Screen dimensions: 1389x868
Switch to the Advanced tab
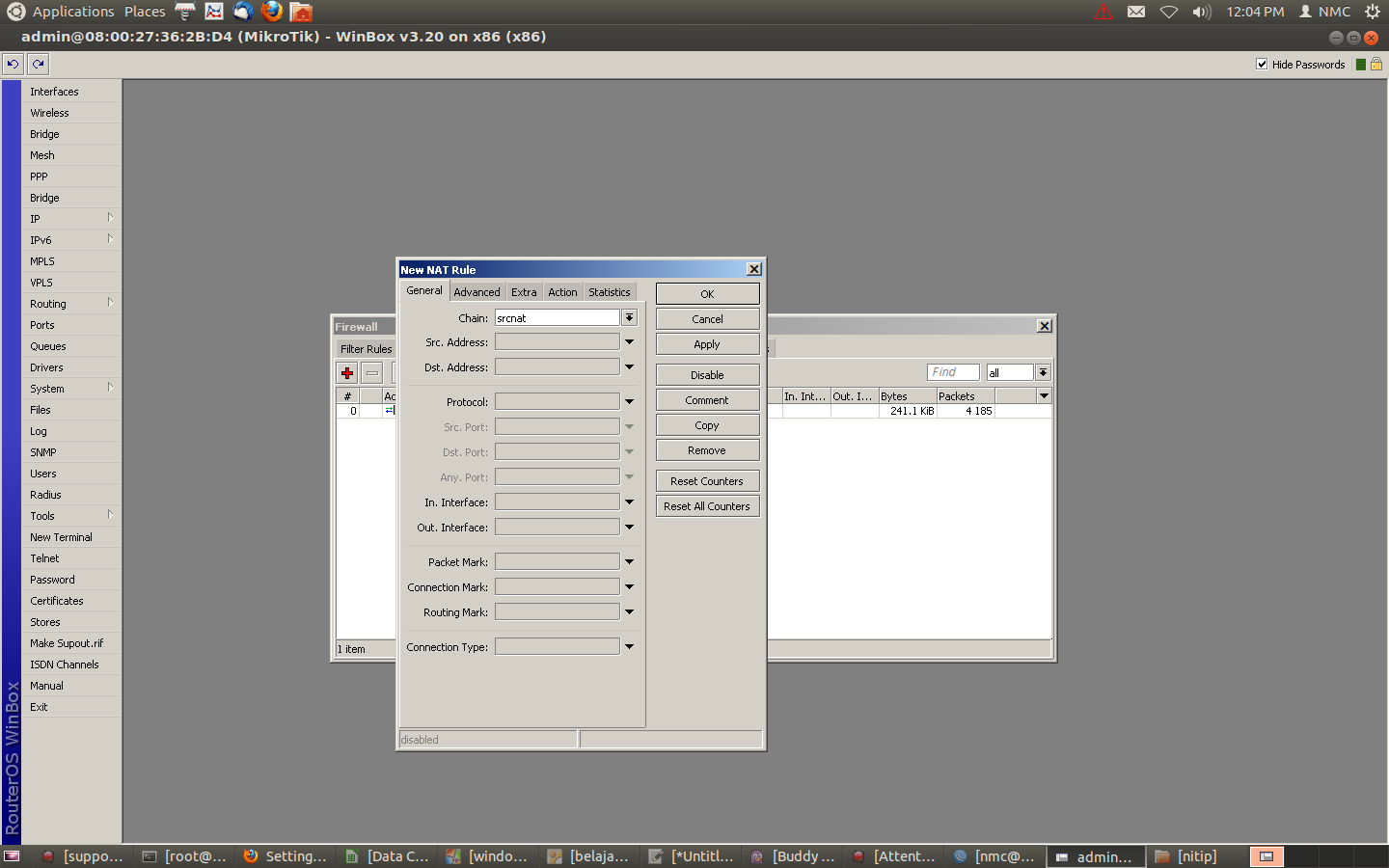[x=477, y=291]
